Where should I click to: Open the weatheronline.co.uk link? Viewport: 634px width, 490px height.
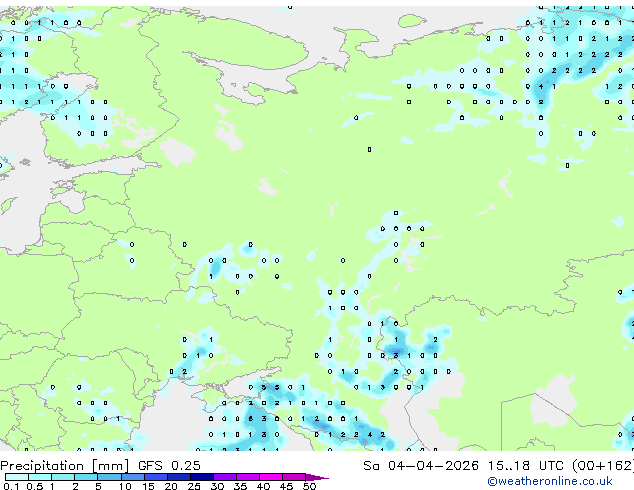tap(549, 481)
